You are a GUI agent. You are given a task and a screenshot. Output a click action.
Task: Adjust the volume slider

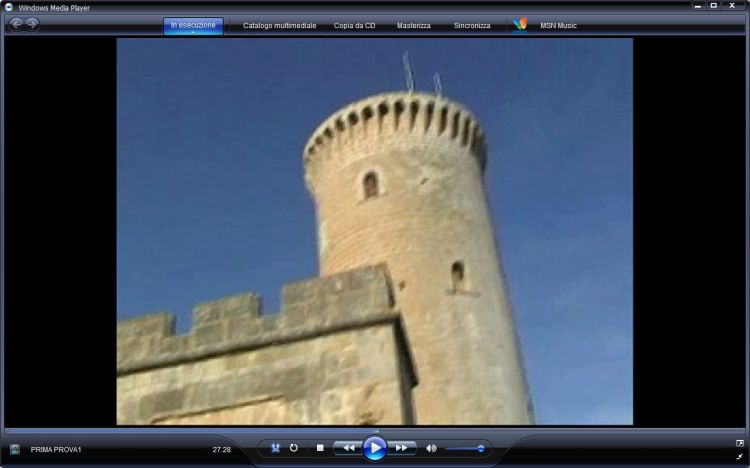point(465,448)
